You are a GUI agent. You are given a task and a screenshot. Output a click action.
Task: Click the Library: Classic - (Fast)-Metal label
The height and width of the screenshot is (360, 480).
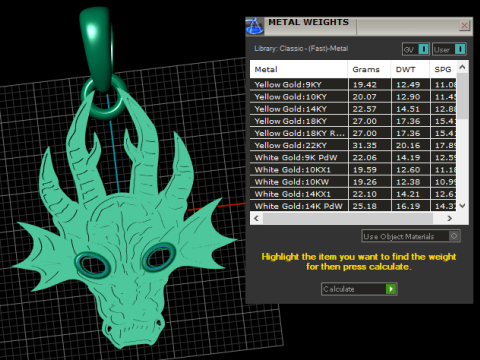click(301, 49)
